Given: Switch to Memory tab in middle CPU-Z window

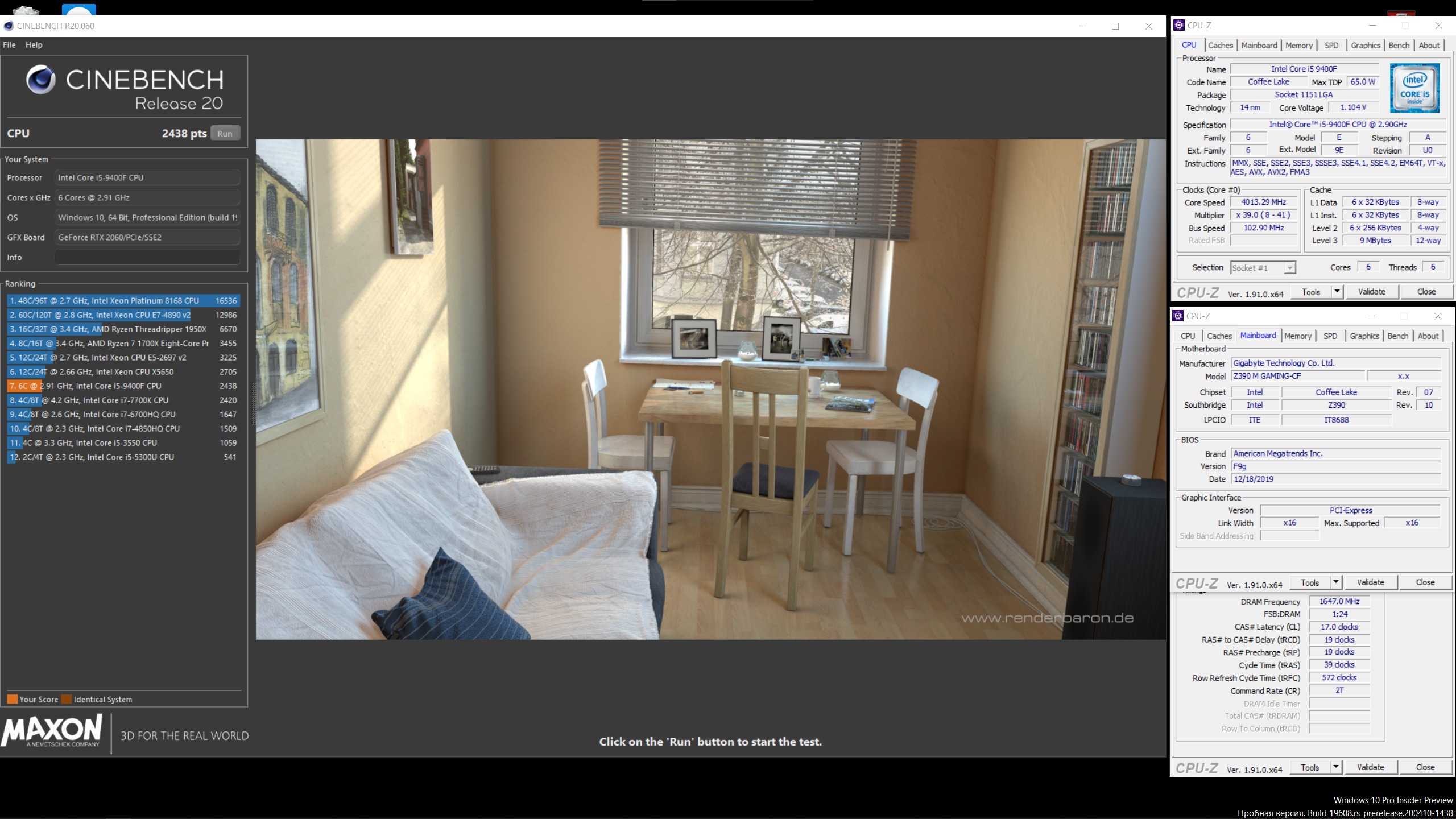Looking at the screenshot, I should pos(1298,336).
